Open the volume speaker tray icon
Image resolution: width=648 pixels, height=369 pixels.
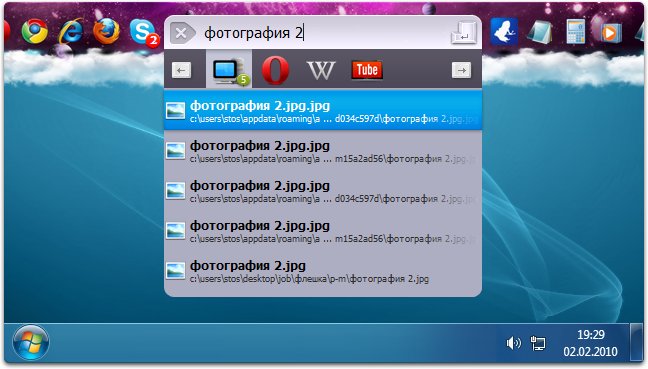coord(513,343)
